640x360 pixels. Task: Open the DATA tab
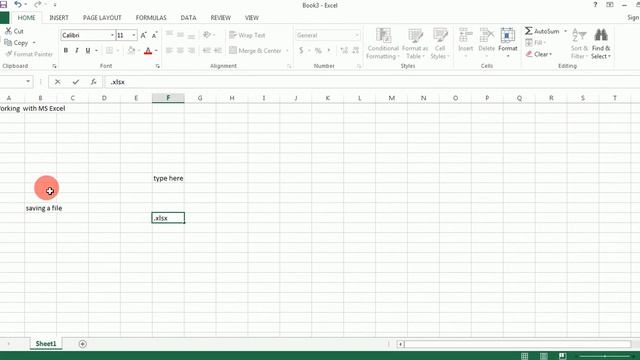point(188,18)
